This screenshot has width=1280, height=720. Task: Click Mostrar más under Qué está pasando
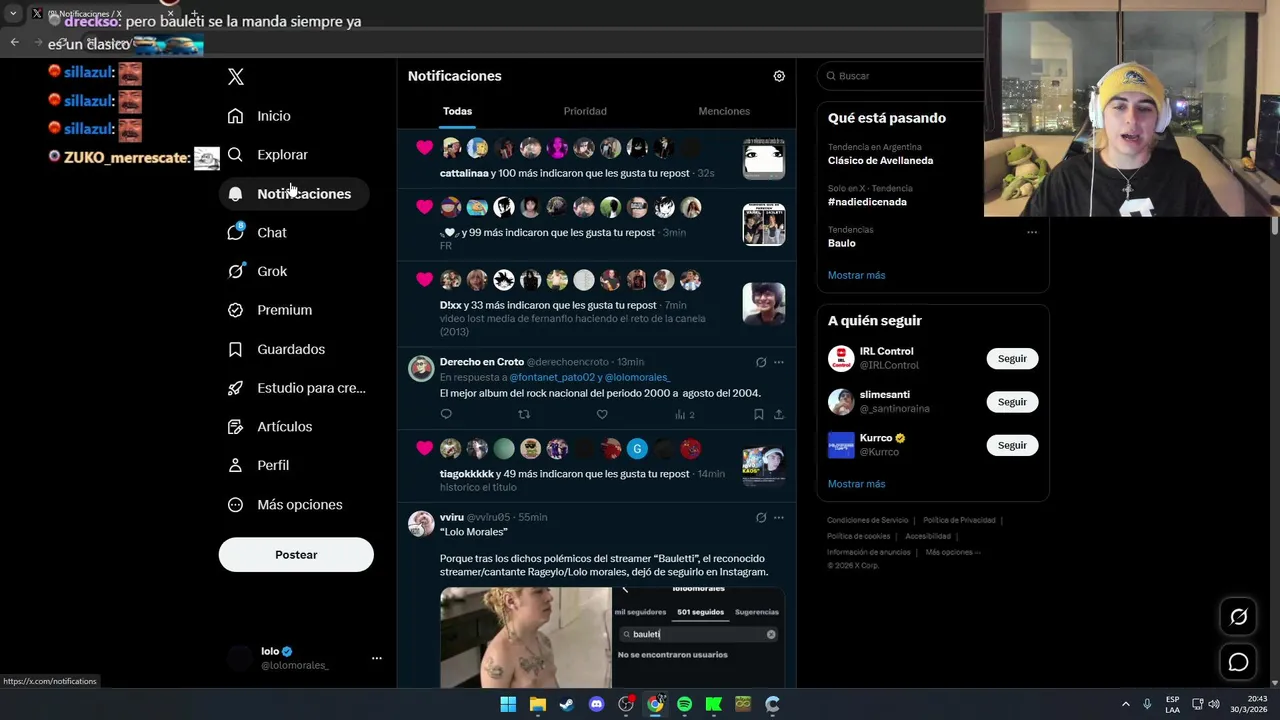[x=856, y=275]
